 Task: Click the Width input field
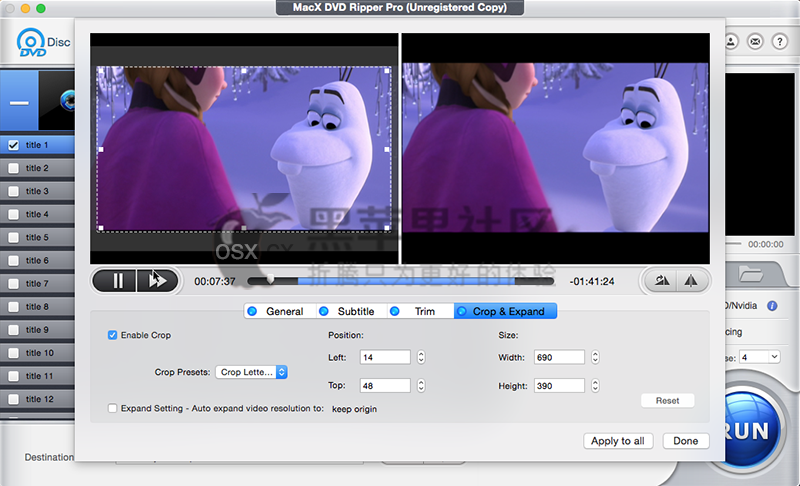(559, 357)
